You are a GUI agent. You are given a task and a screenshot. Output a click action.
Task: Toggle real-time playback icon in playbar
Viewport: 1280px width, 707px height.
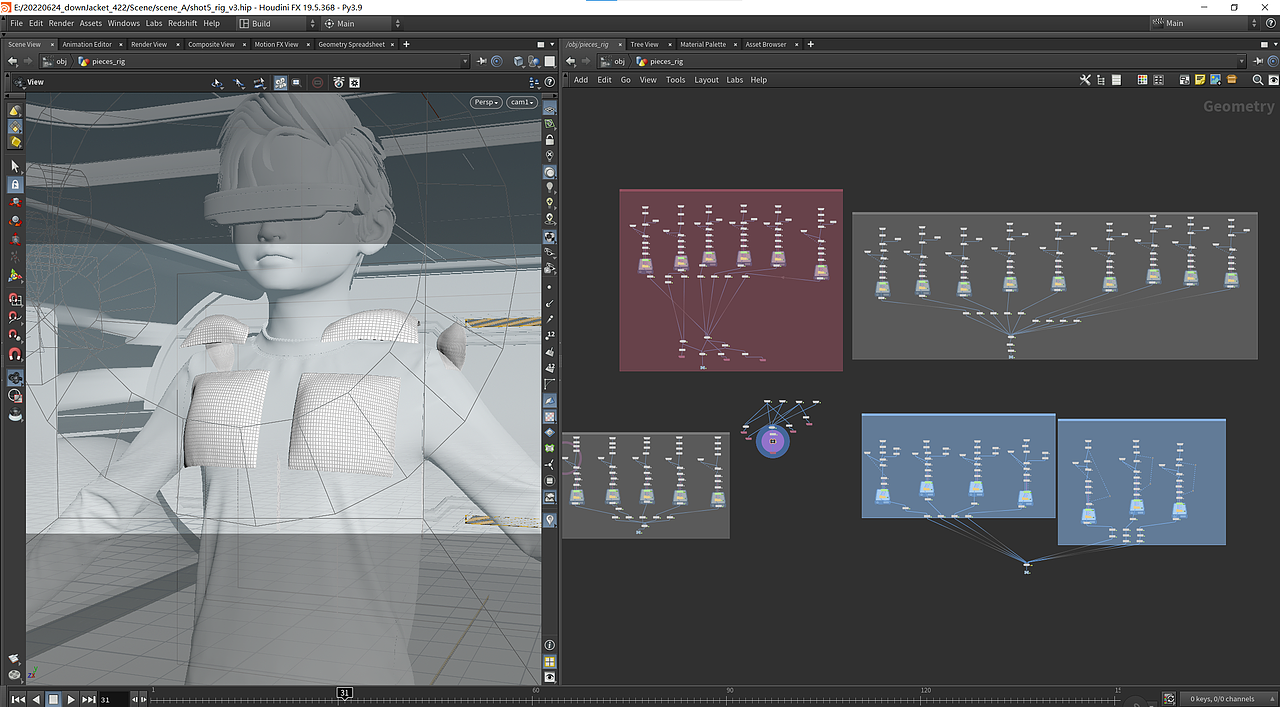click(x=1169, y=699)
